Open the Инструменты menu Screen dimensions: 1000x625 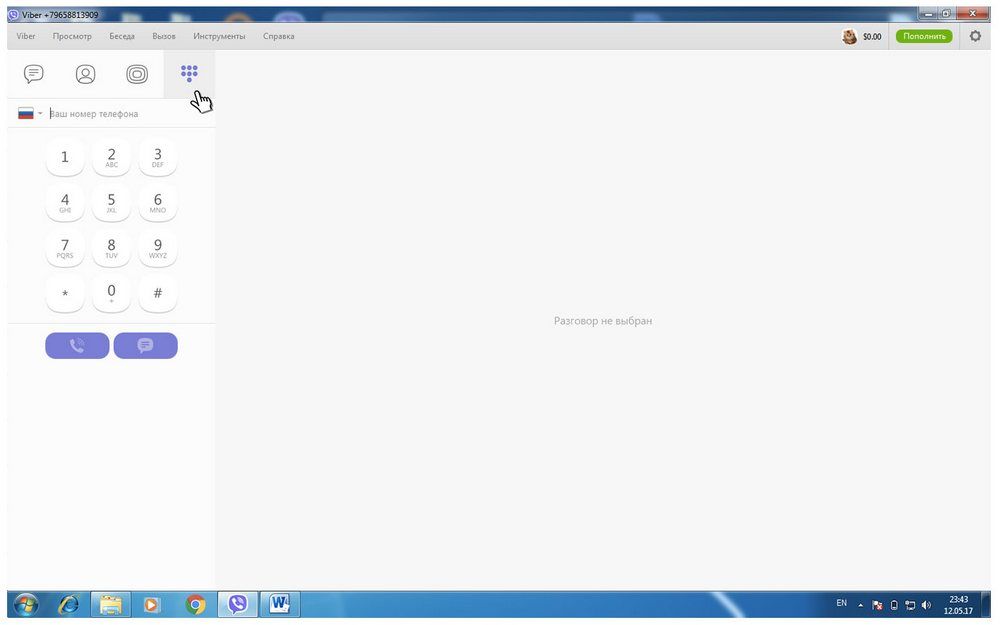219,36
